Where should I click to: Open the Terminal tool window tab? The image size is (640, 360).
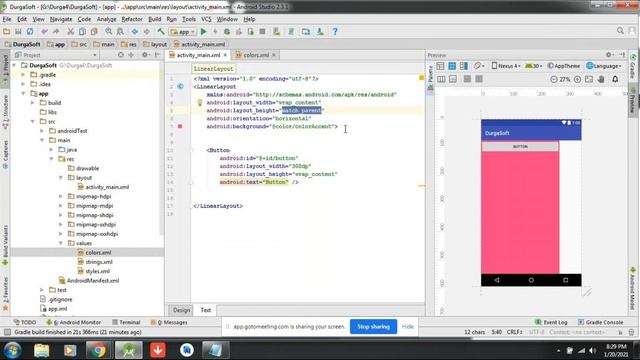tap(126, 322)
